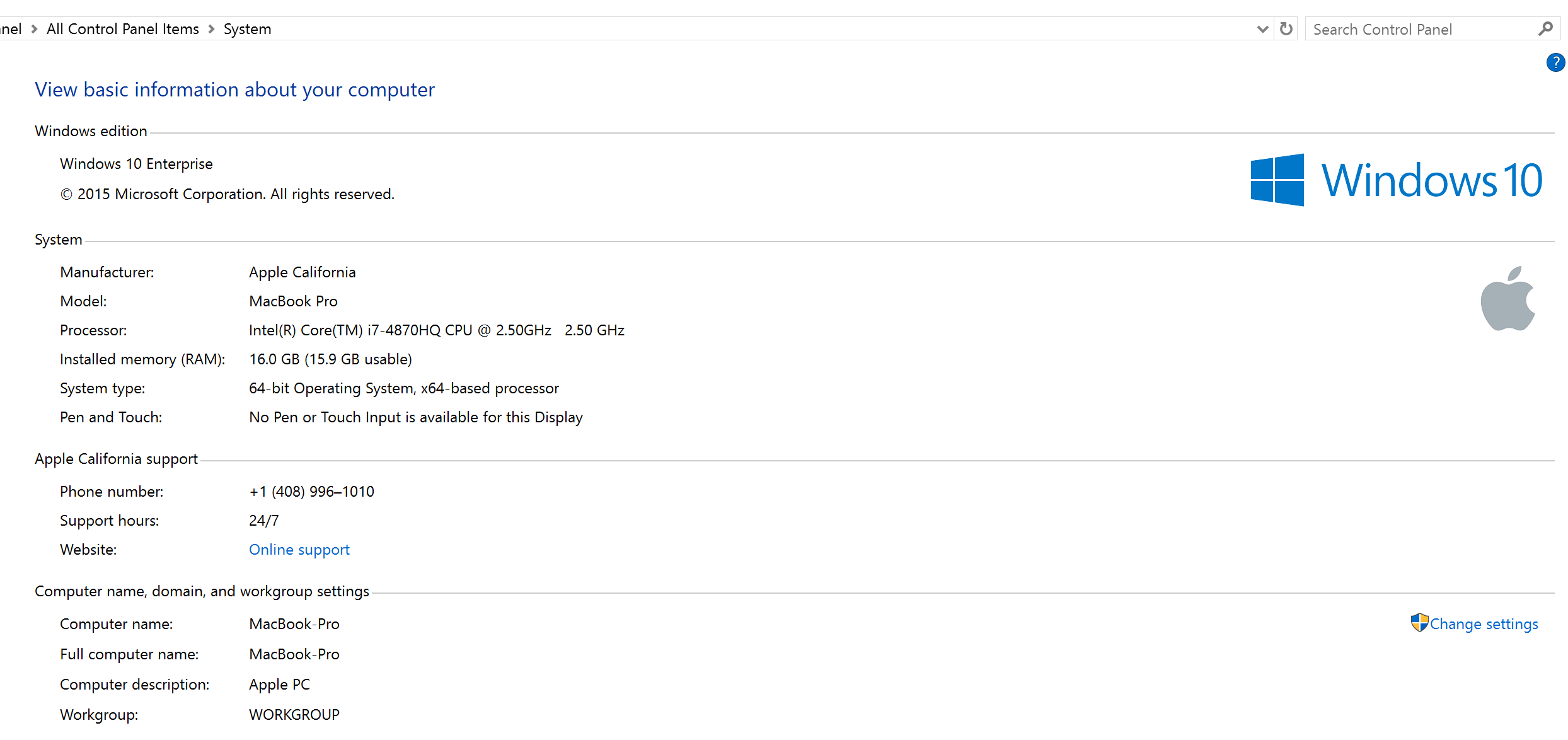Click the refresh icon in address bar
The height and width of the screenshot is (740, 1568).
(x=1286, y=29)
